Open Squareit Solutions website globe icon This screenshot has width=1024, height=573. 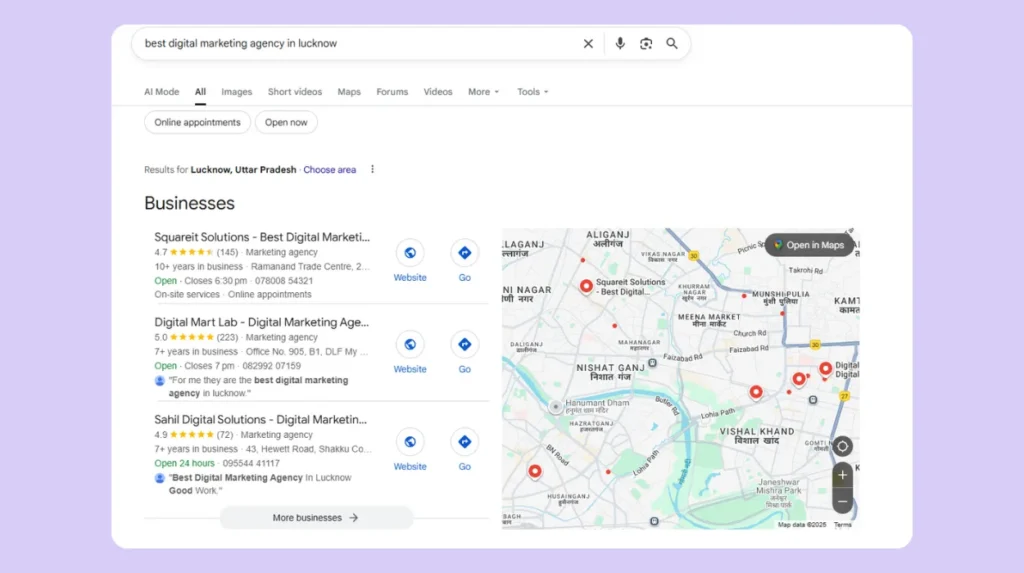click(410, 253)
